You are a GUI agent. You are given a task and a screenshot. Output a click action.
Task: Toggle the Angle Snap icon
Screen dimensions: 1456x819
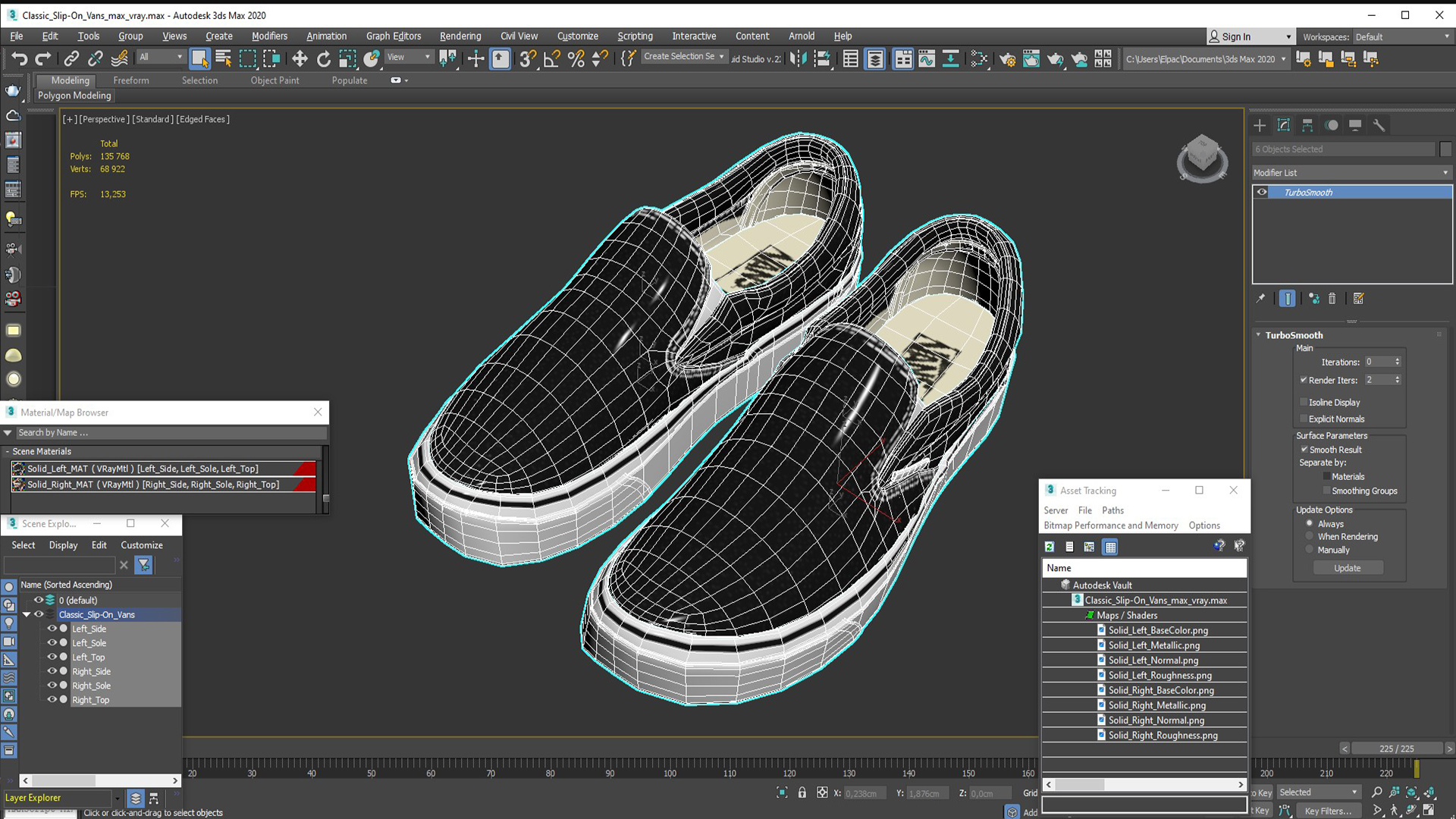point(552,58)
